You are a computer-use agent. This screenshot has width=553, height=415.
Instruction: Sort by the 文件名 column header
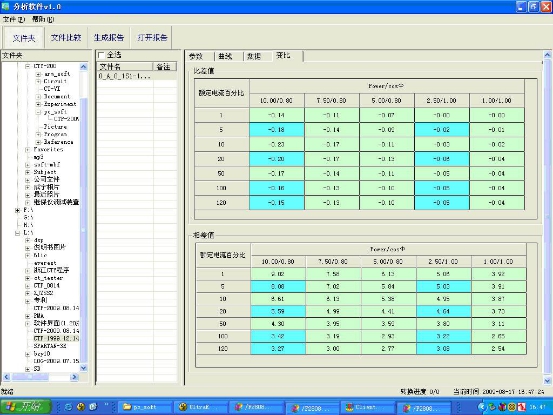pos(124,67)
